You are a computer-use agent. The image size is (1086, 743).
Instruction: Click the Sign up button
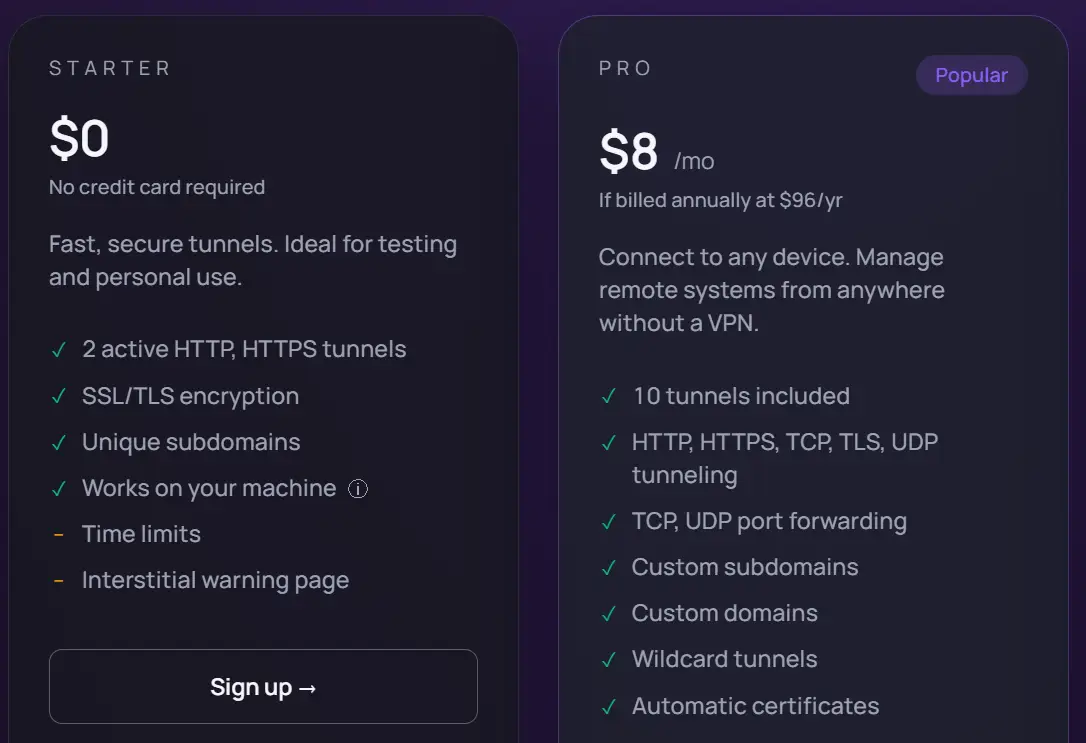(x=263, y=687)
